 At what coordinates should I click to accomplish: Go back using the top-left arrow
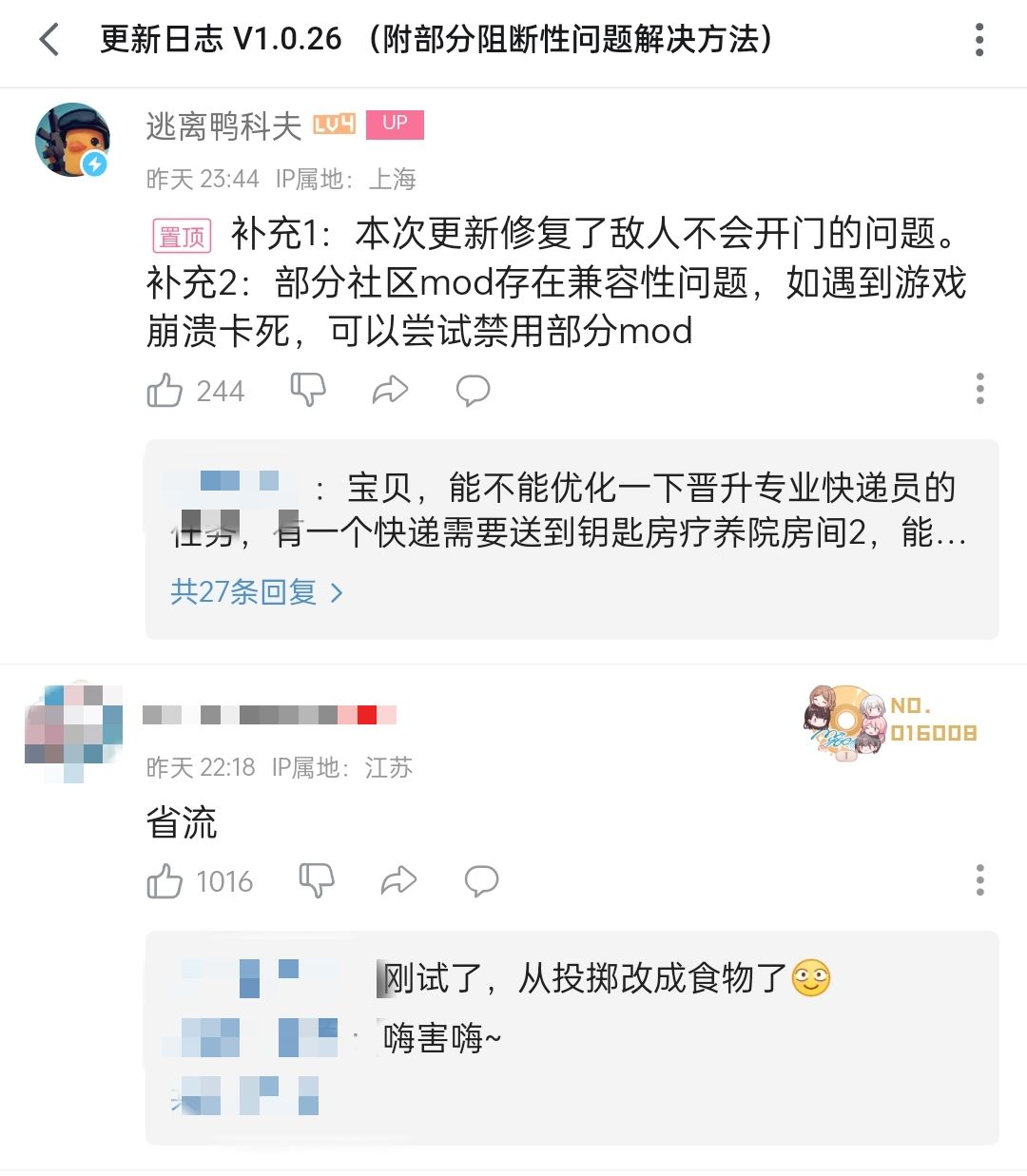[49, 40]
